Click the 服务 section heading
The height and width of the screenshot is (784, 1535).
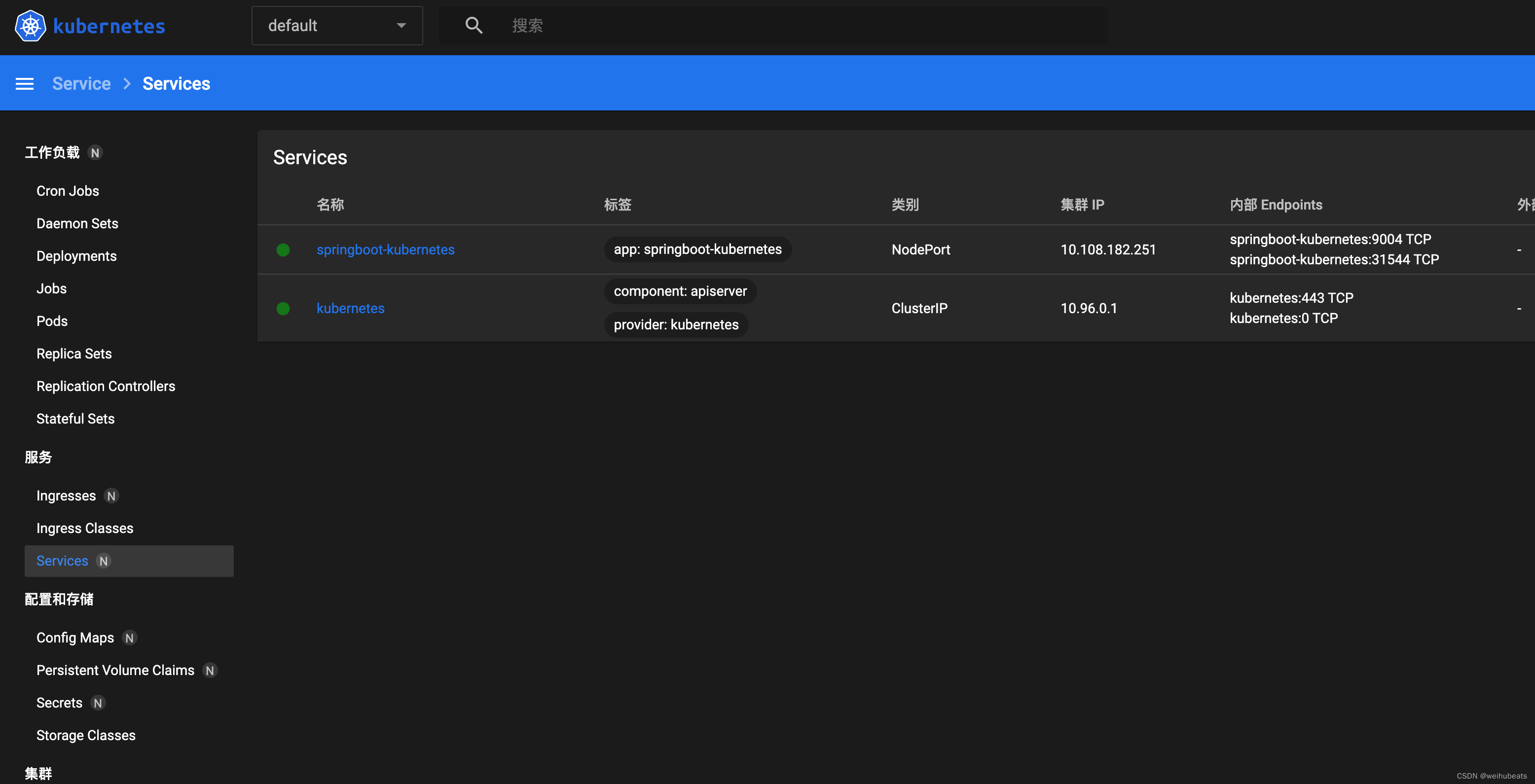pyautogui.click(x=39, y=457)
